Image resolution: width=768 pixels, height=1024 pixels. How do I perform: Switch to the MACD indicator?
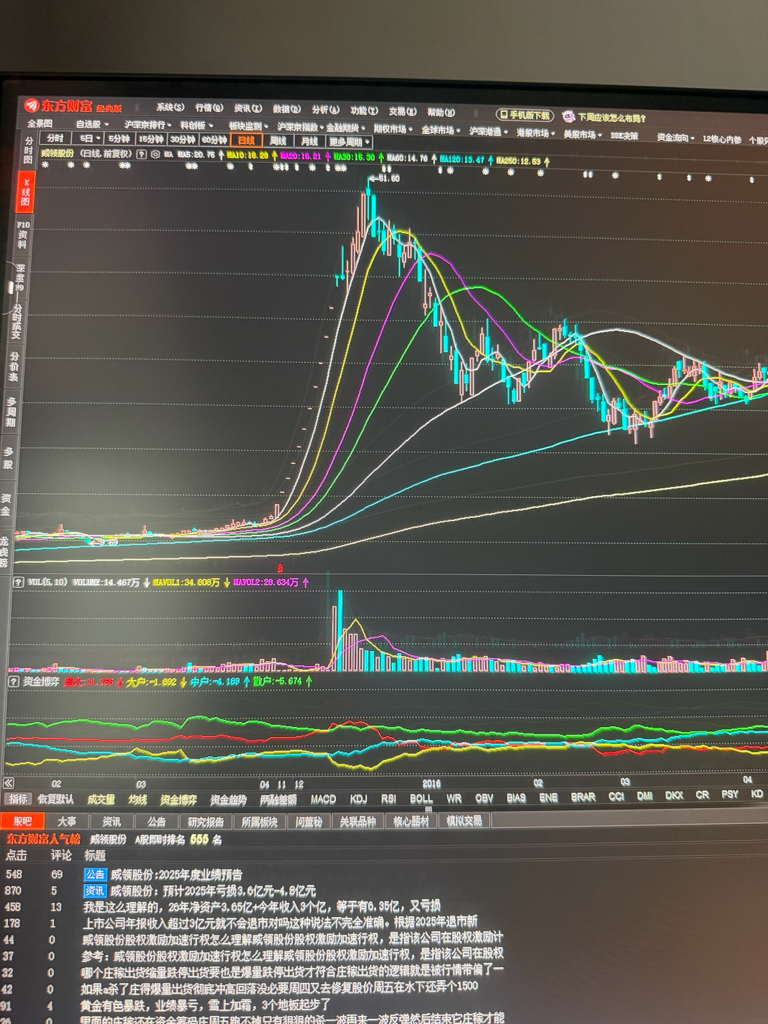coord(323,799)
